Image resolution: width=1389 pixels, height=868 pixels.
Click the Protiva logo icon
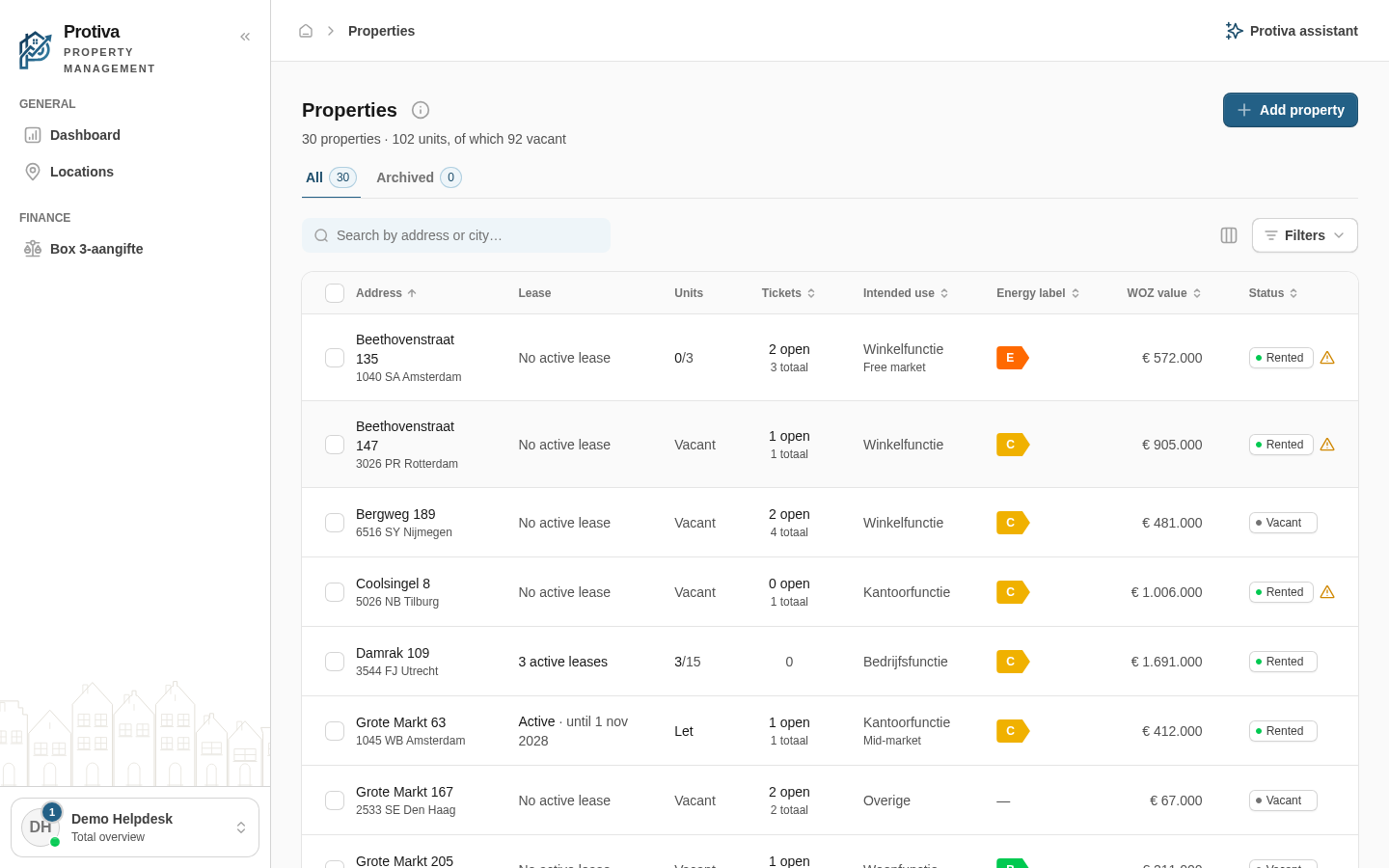click(36, 50)
